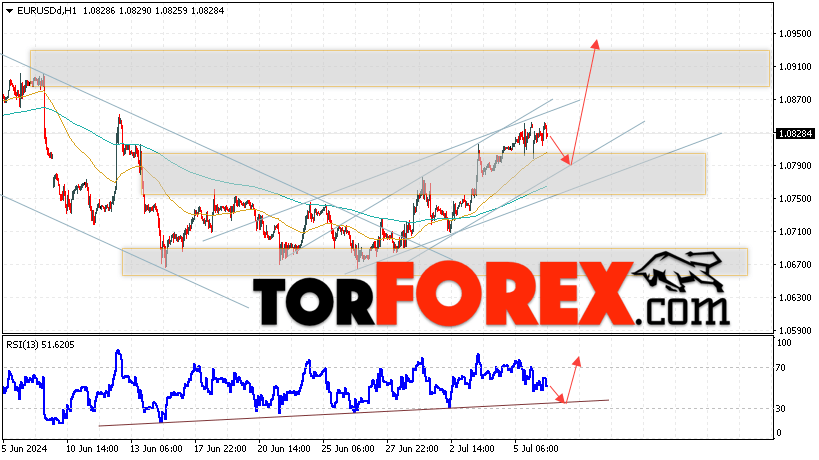Screen dimensions: 819x460
Task: Click the current price tag 1.08284
Action: pos(795,134)
